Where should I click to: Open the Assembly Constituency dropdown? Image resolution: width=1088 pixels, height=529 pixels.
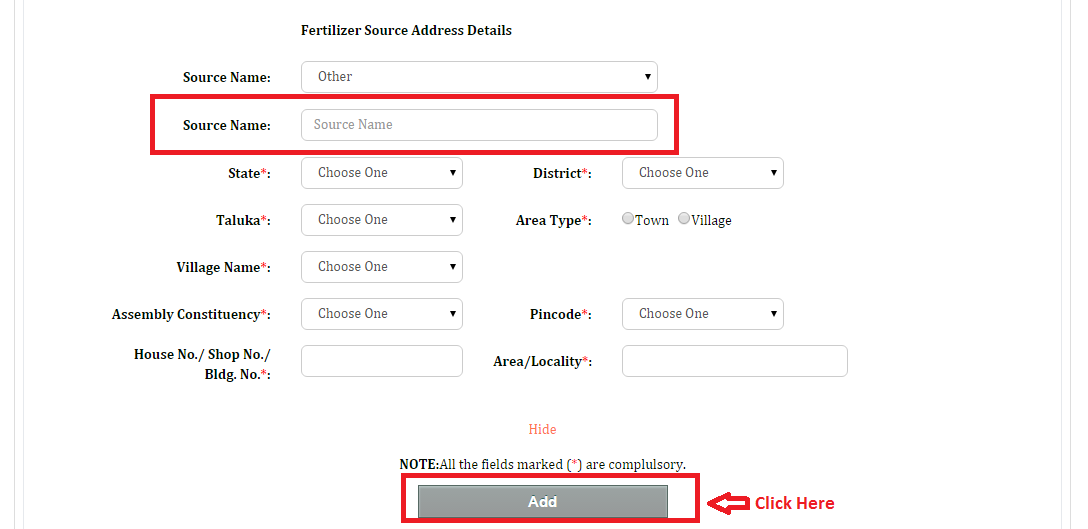click(x=381, y=314)
